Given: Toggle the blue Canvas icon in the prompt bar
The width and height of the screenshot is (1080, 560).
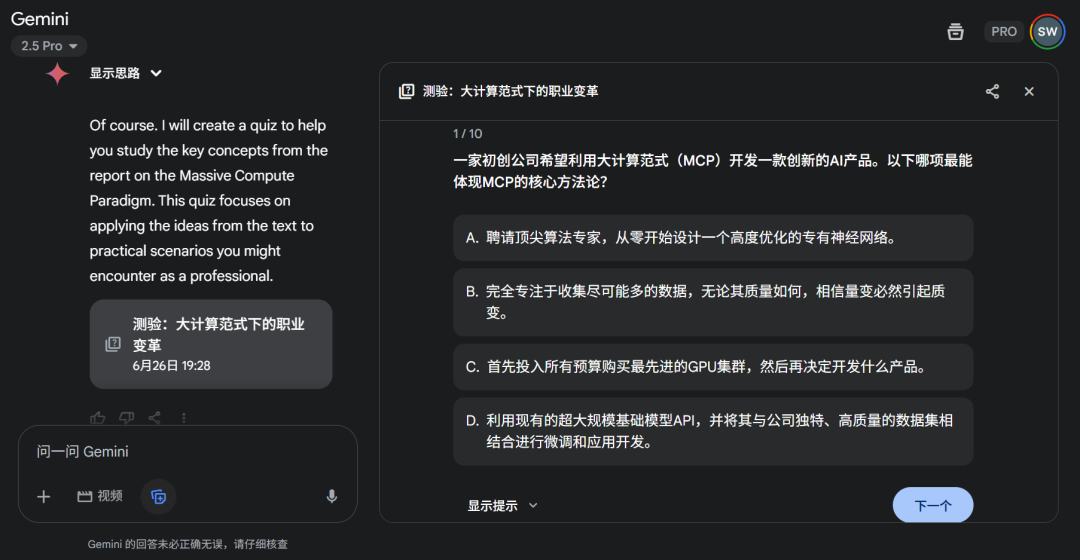Looking at the screenshot, I should 158,496.
